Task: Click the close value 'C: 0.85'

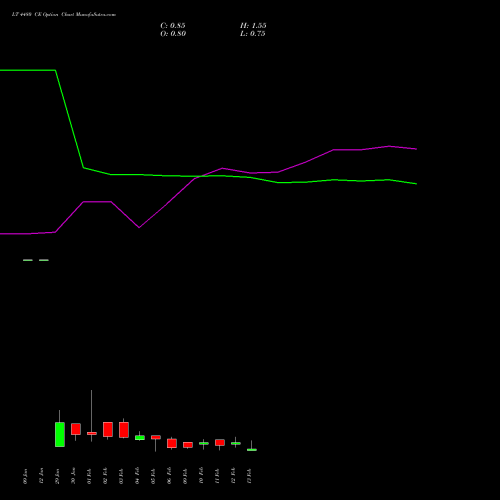Action: pos(173,26)
